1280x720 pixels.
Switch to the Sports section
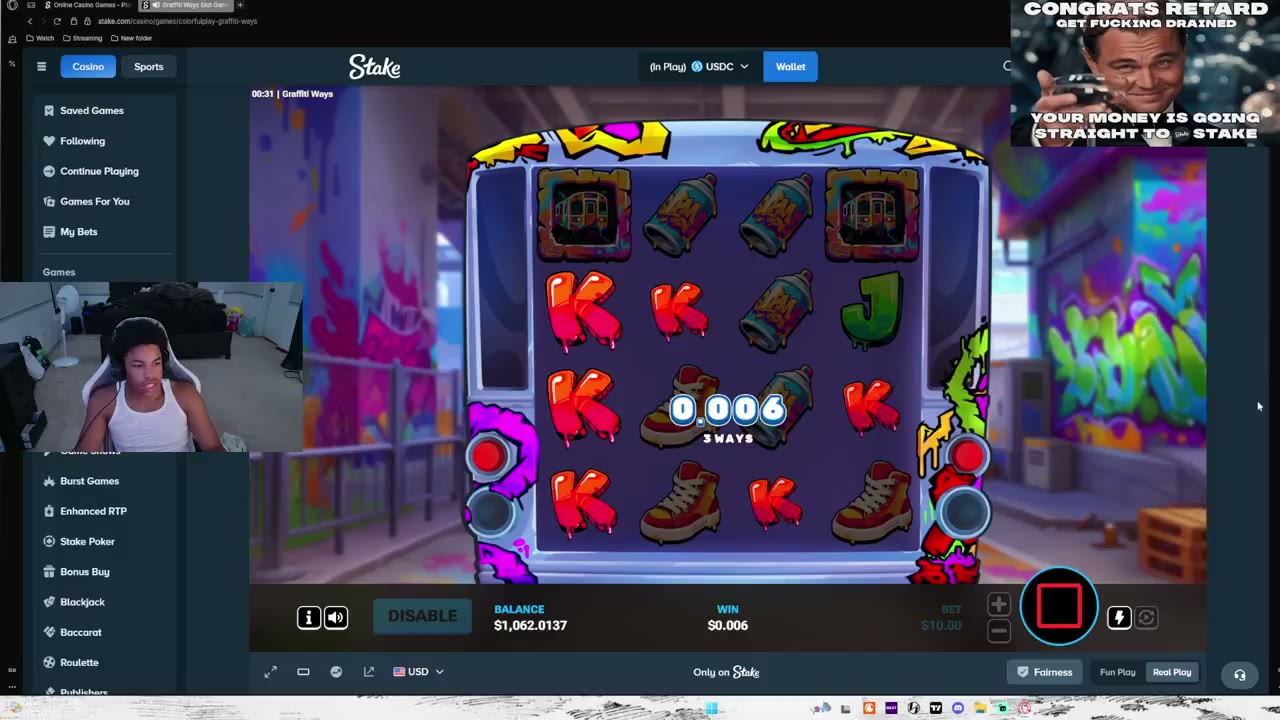pos(148,67)
